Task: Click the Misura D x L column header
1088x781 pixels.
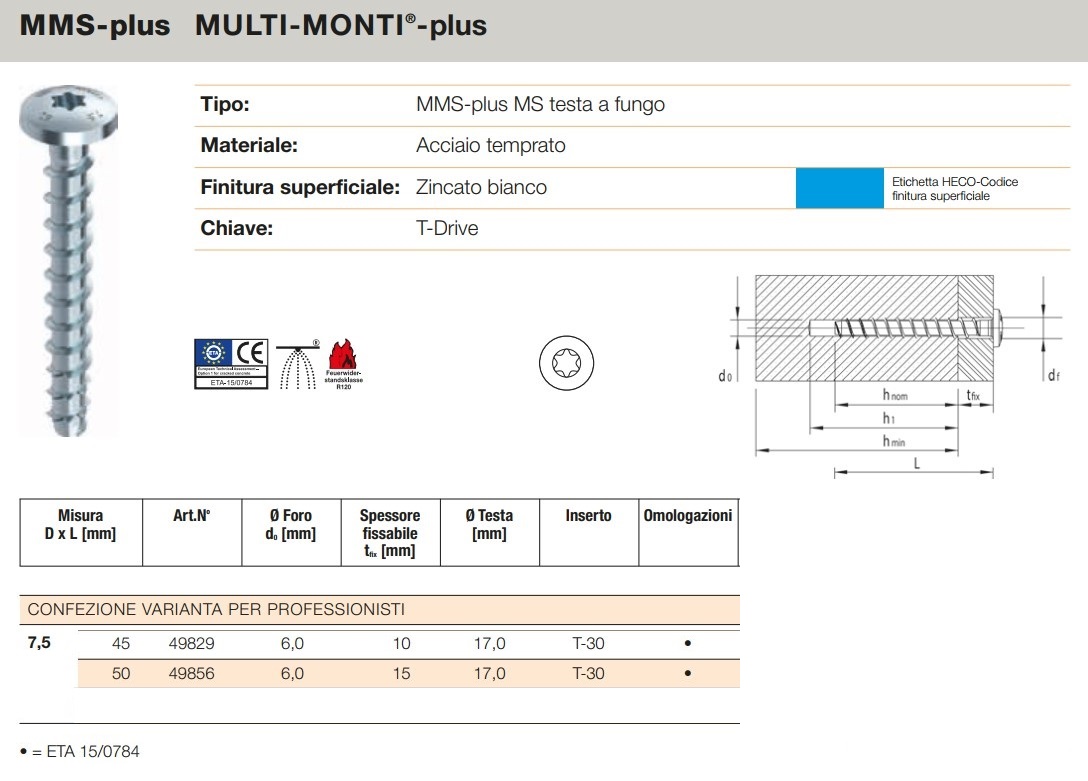Action: click(80, 533)
